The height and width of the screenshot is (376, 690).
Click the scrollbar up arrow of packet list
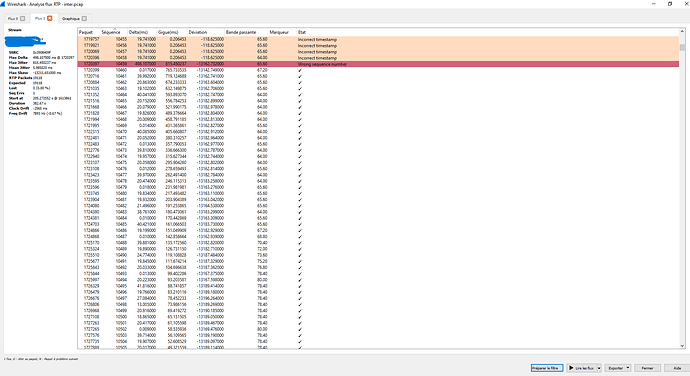point(682,32)
